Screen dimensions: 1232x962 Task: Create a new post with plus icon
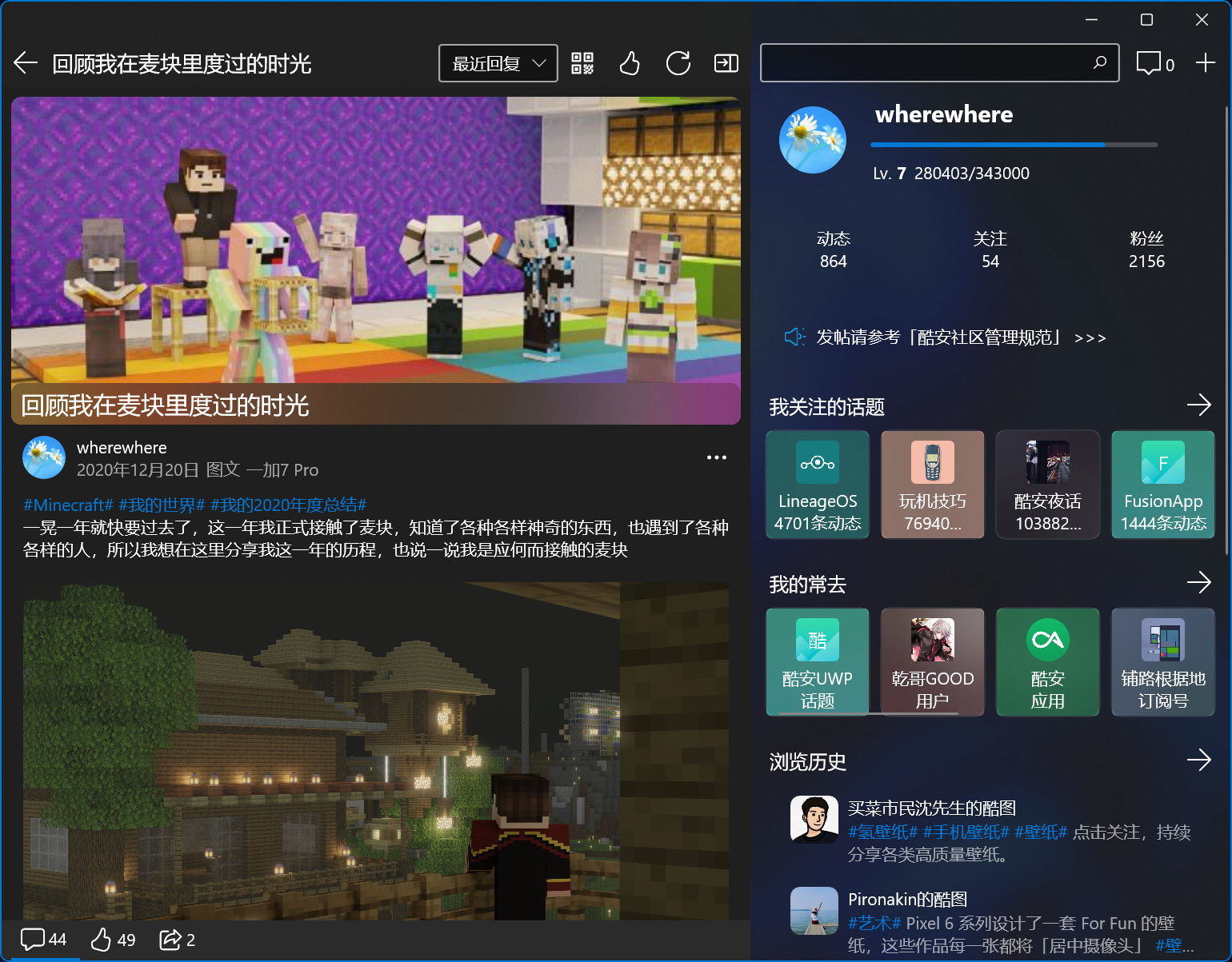tap(1205, 62)
